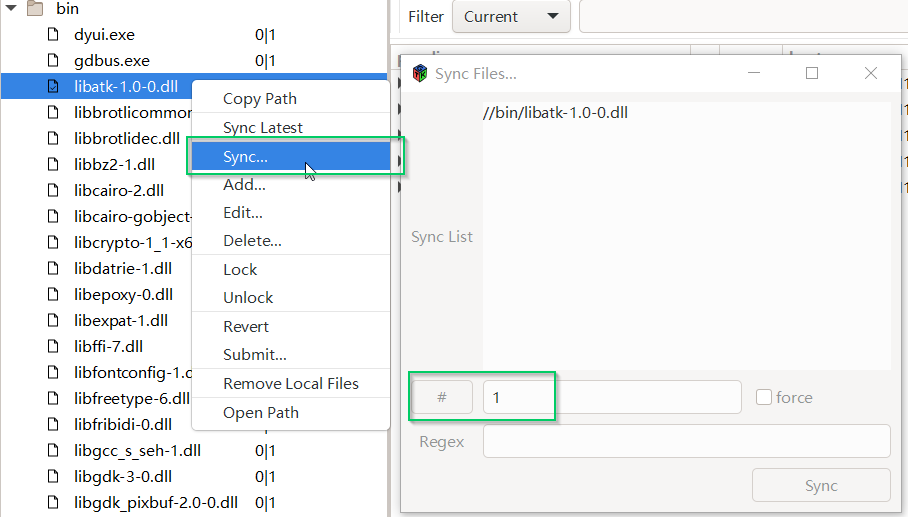This screenshot has height=517, width=908.
Task: Choose Remove Local Files menu entry
Action: coord(291,383)
